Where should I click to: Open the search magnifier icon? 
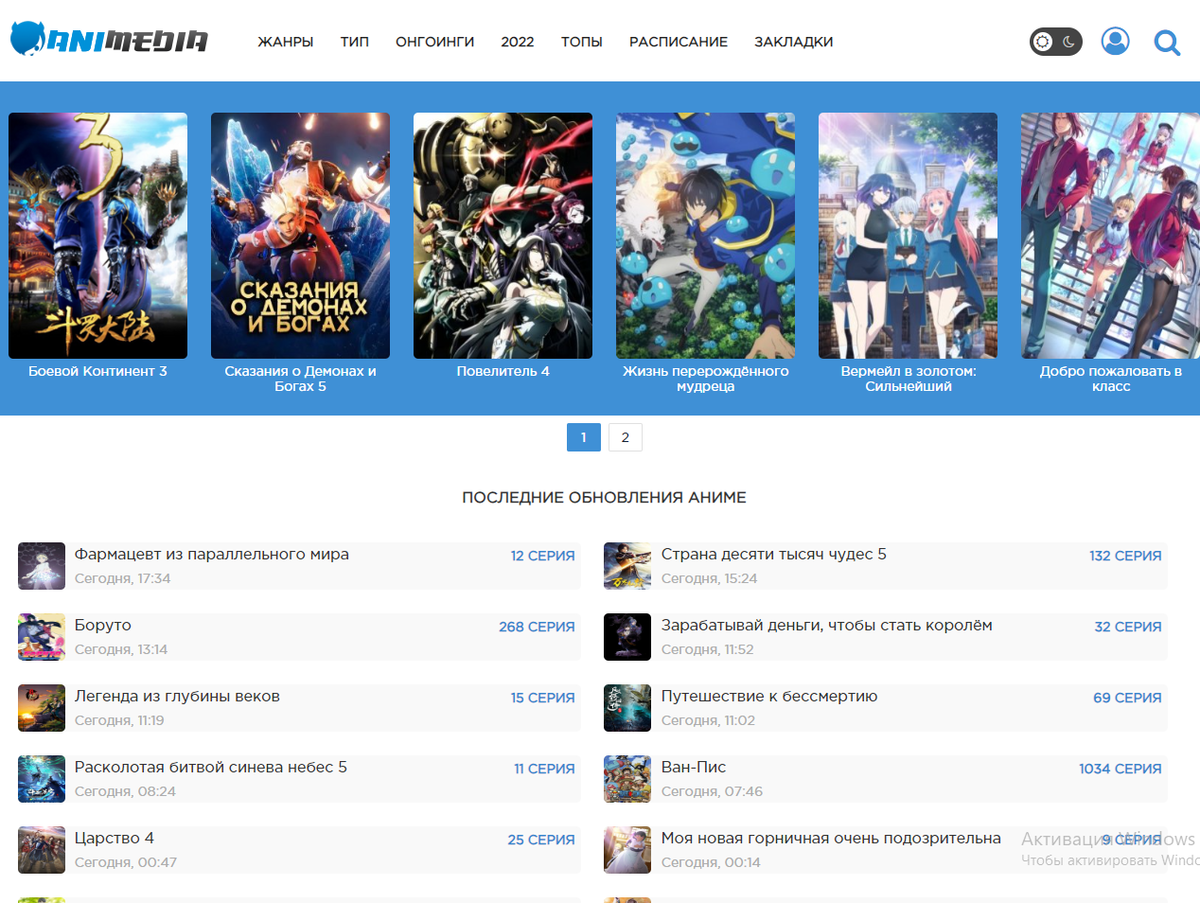tap(1167, 42)
